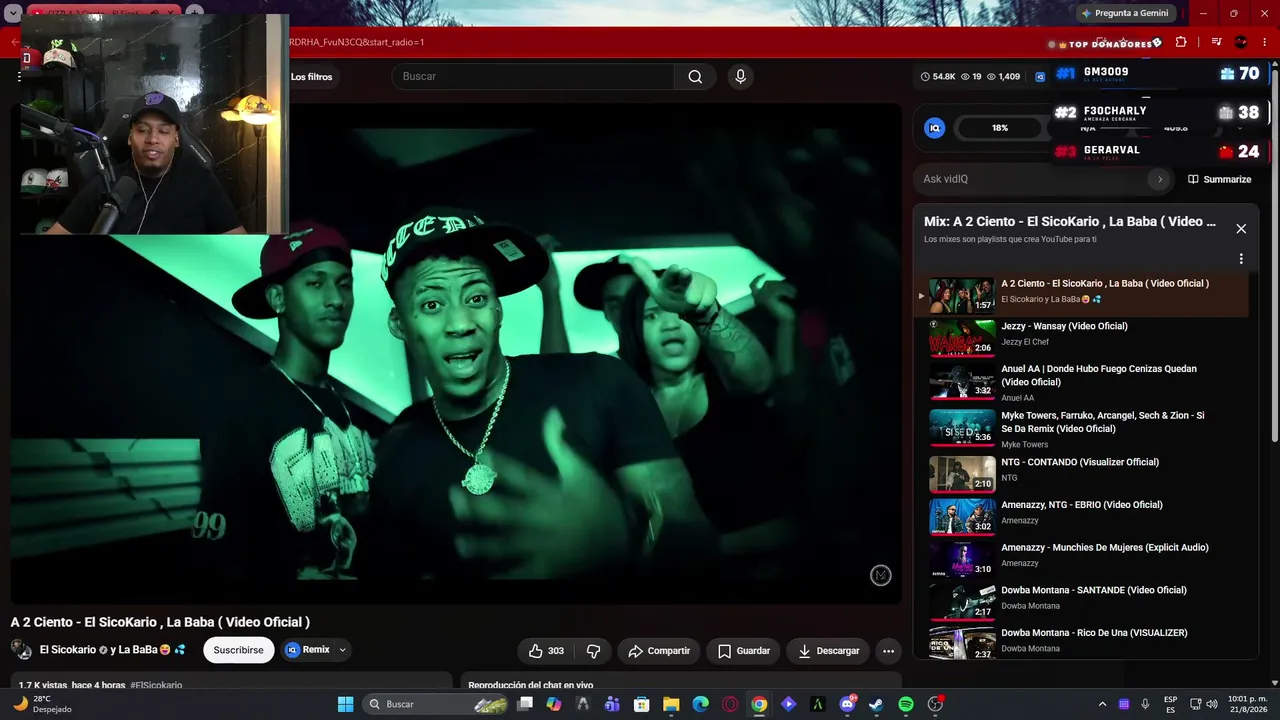Click the #ElSicokario hashtag

point(156,685)
